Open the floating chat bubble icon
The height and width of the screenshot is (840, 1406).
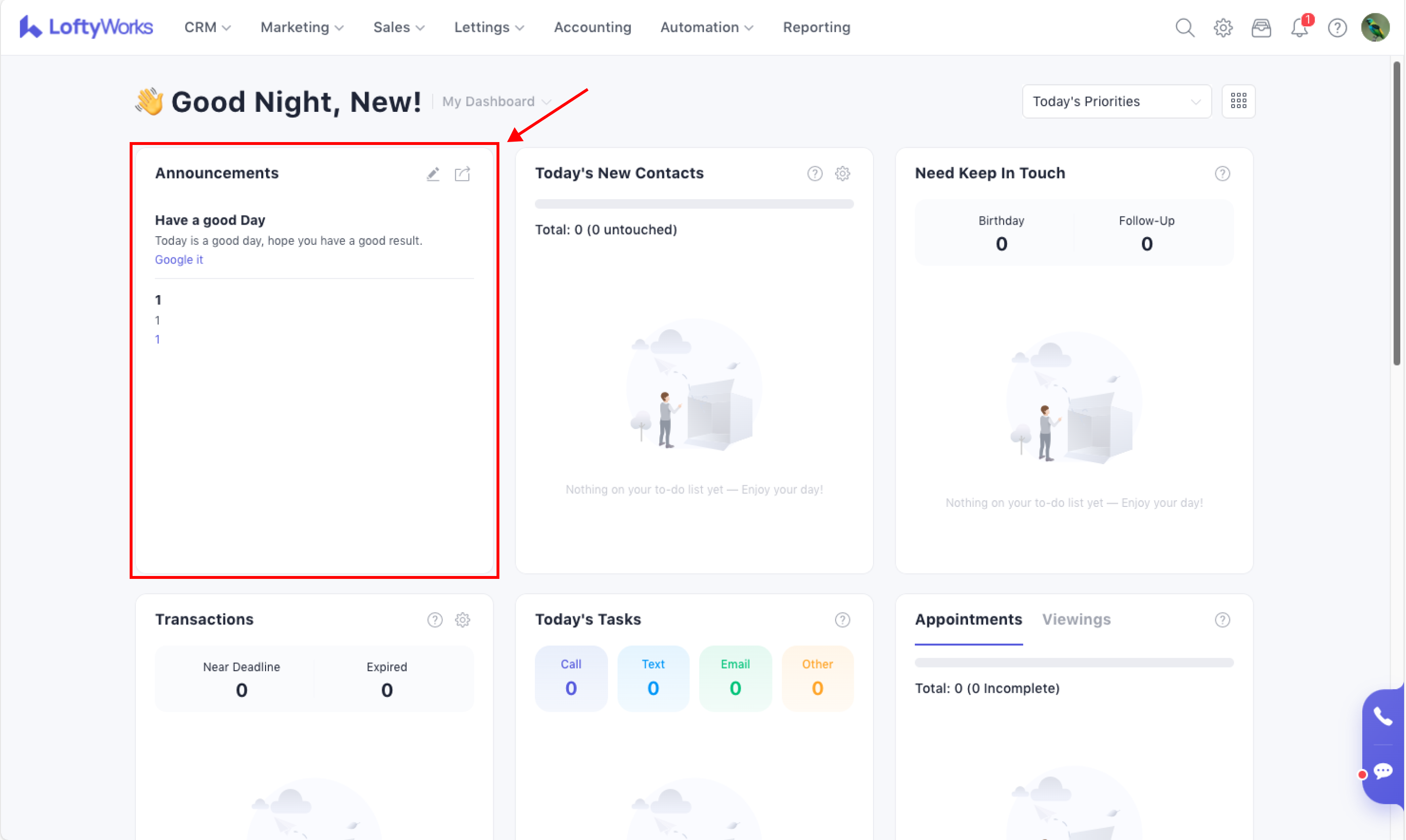click(1383, 771)
